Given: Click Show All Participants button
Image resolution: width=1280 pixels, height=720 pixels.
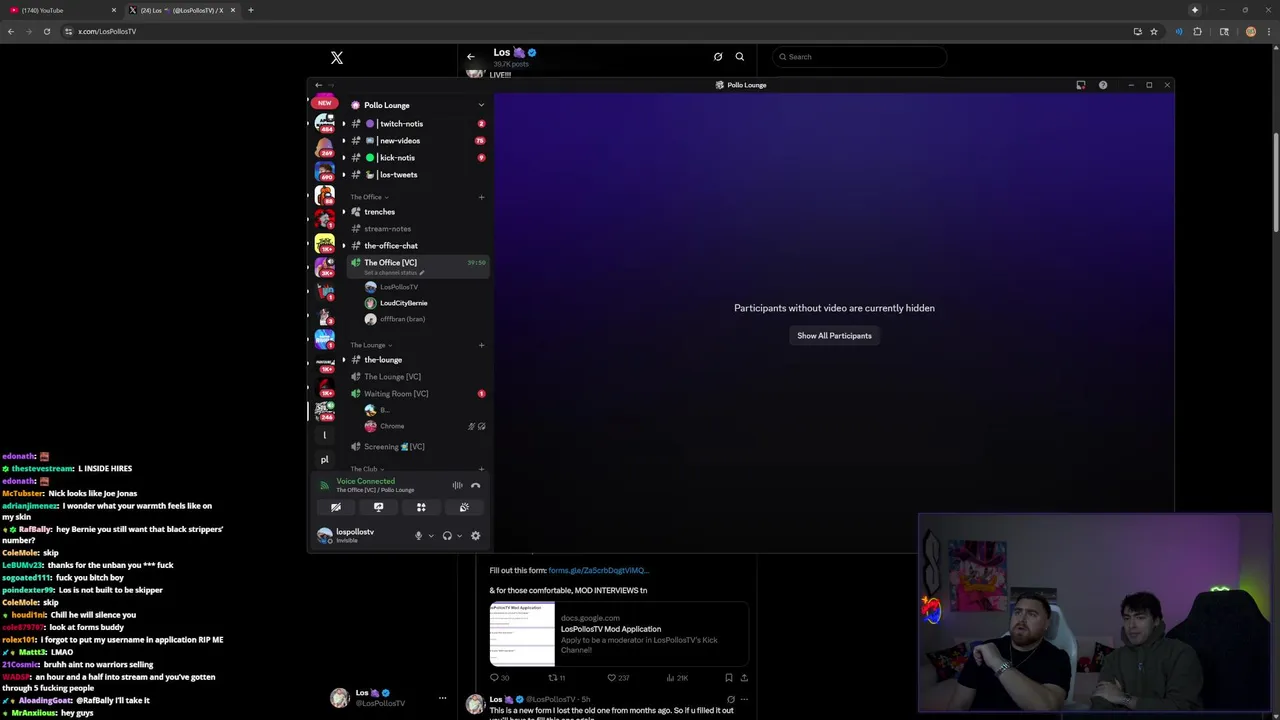Looking at the screenshot, I should click(x=834, y=336).
